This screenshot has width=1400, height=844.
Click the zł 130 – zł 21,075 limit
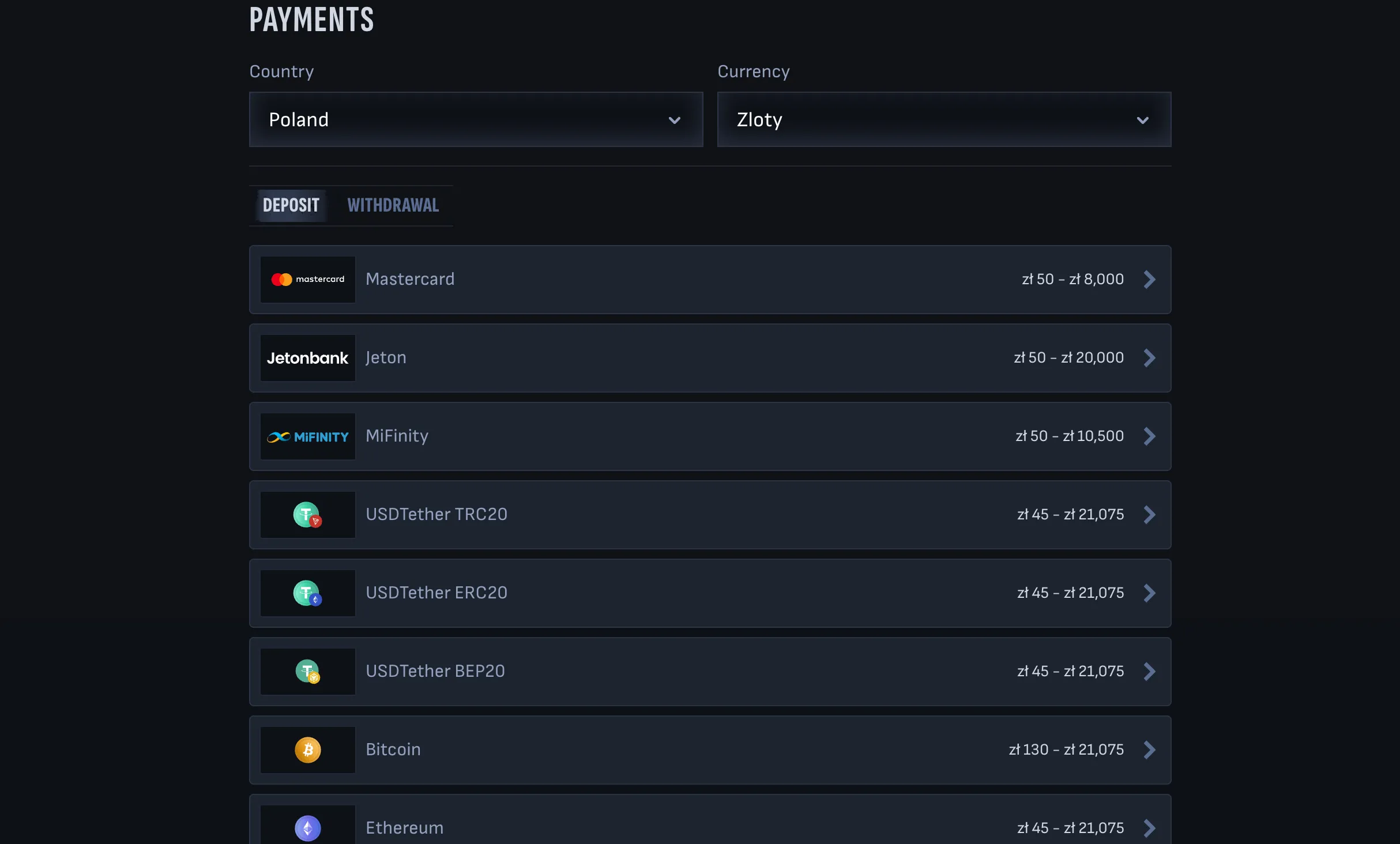[x=1066, y=750]
